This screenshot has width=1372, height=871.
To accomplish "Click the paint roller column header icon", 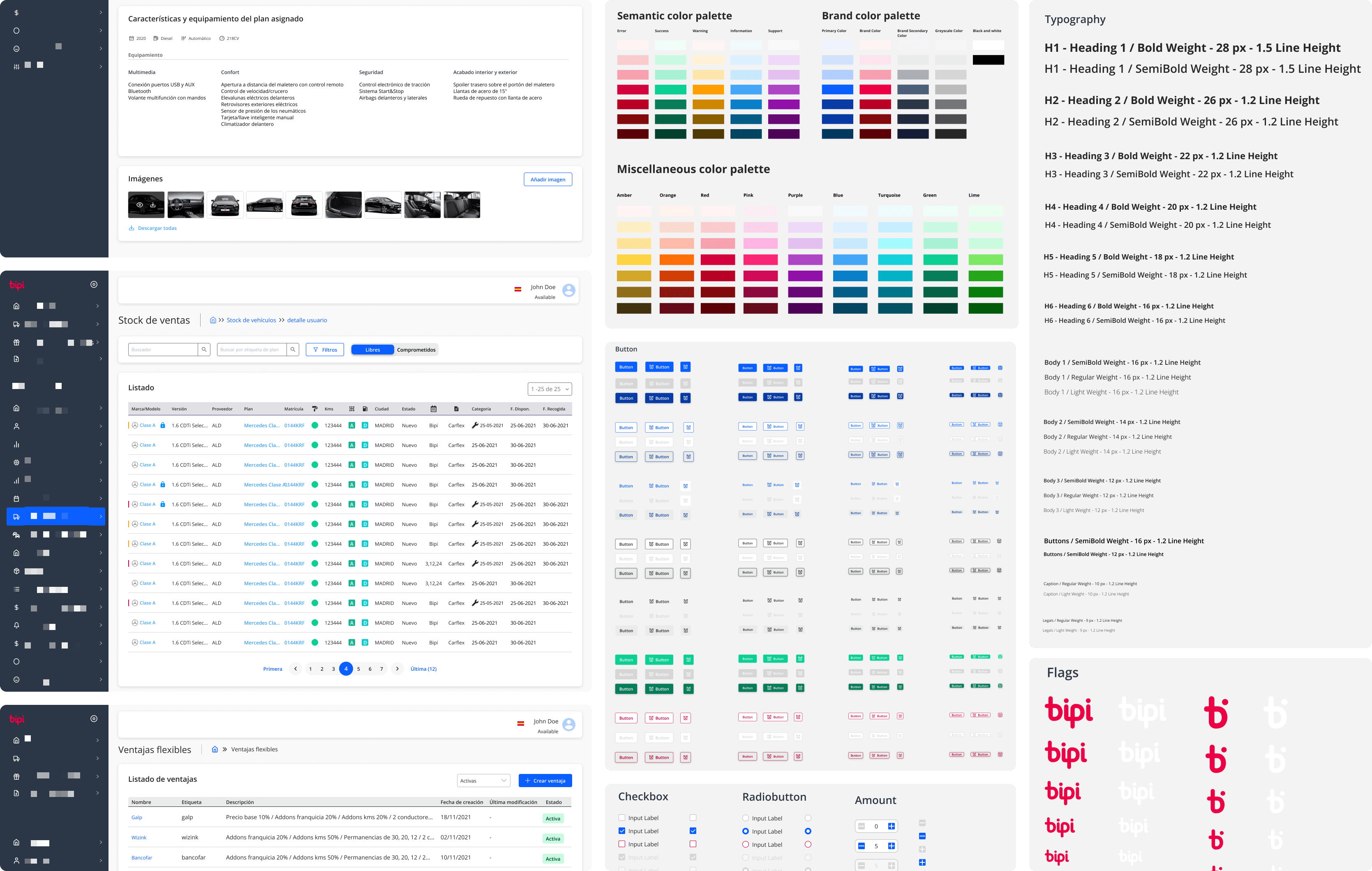I will pyautogui.click(x=314, y=409).
